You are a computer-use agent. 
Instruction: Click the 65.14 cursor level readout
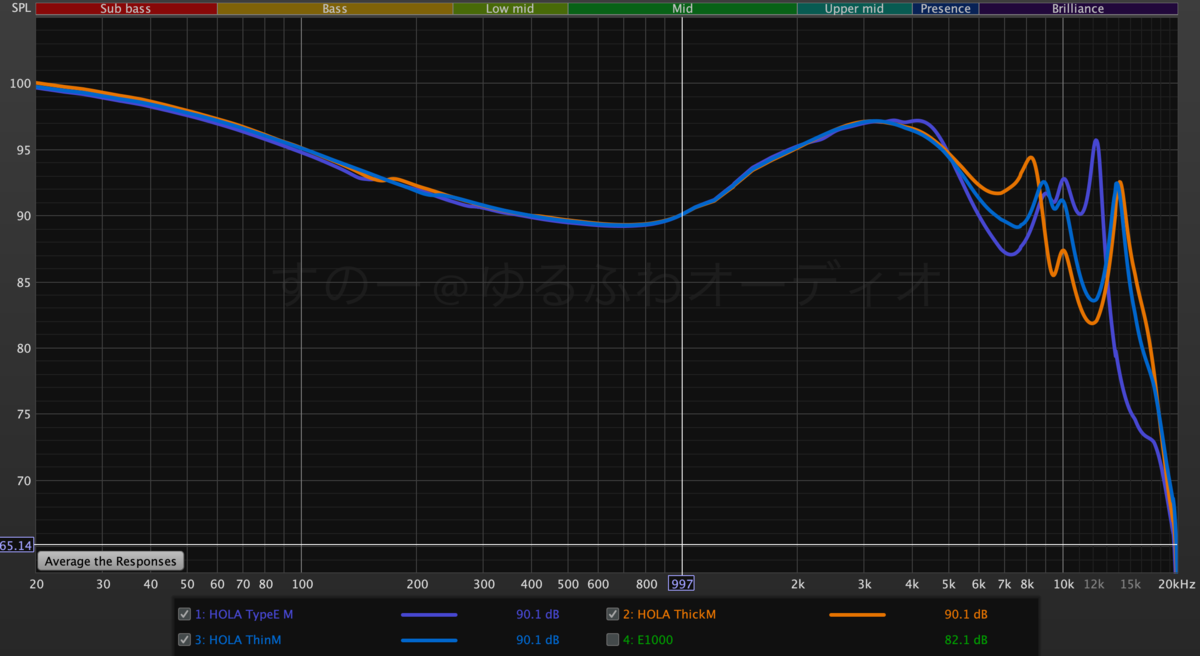coord(17,545)
